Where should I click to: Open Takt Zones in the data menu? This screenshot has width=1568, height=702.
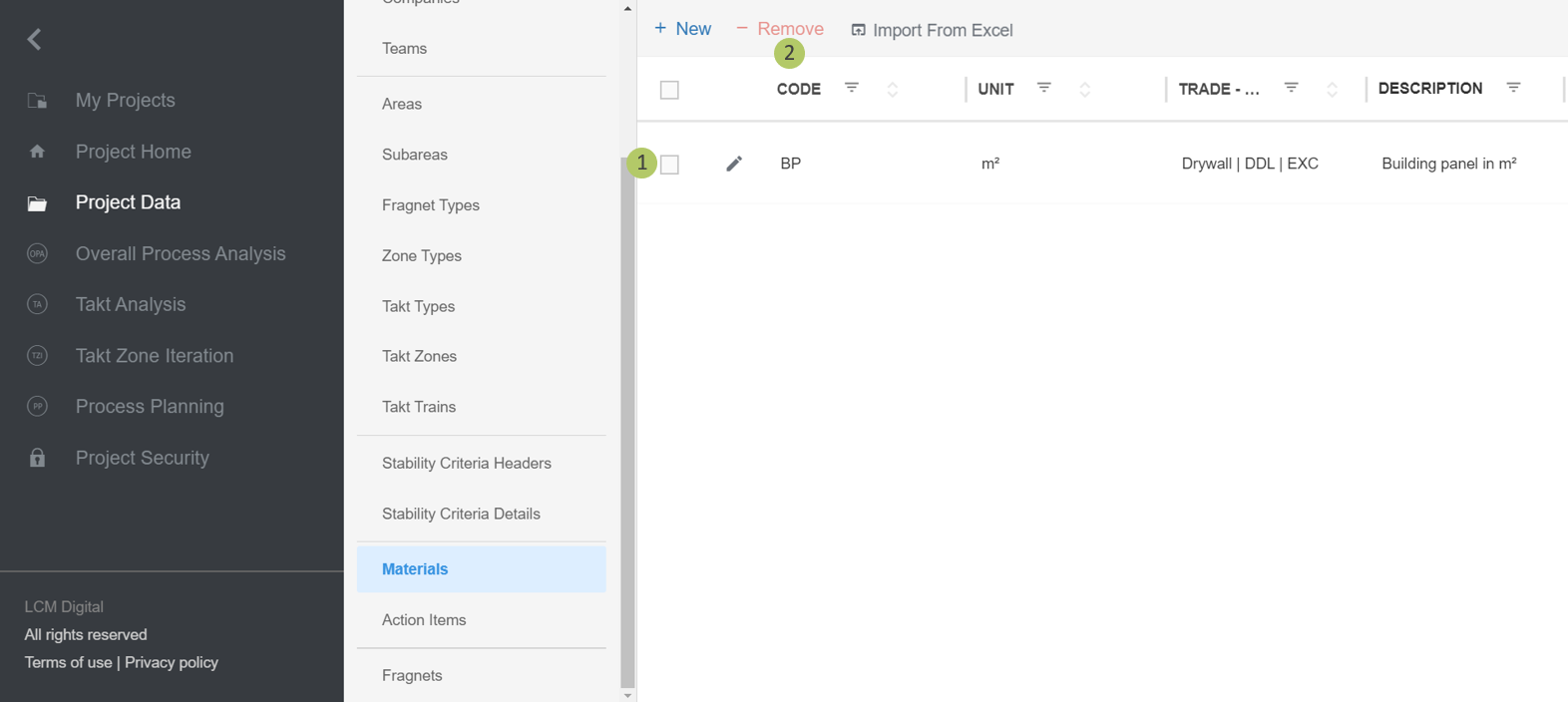(419, 356)
